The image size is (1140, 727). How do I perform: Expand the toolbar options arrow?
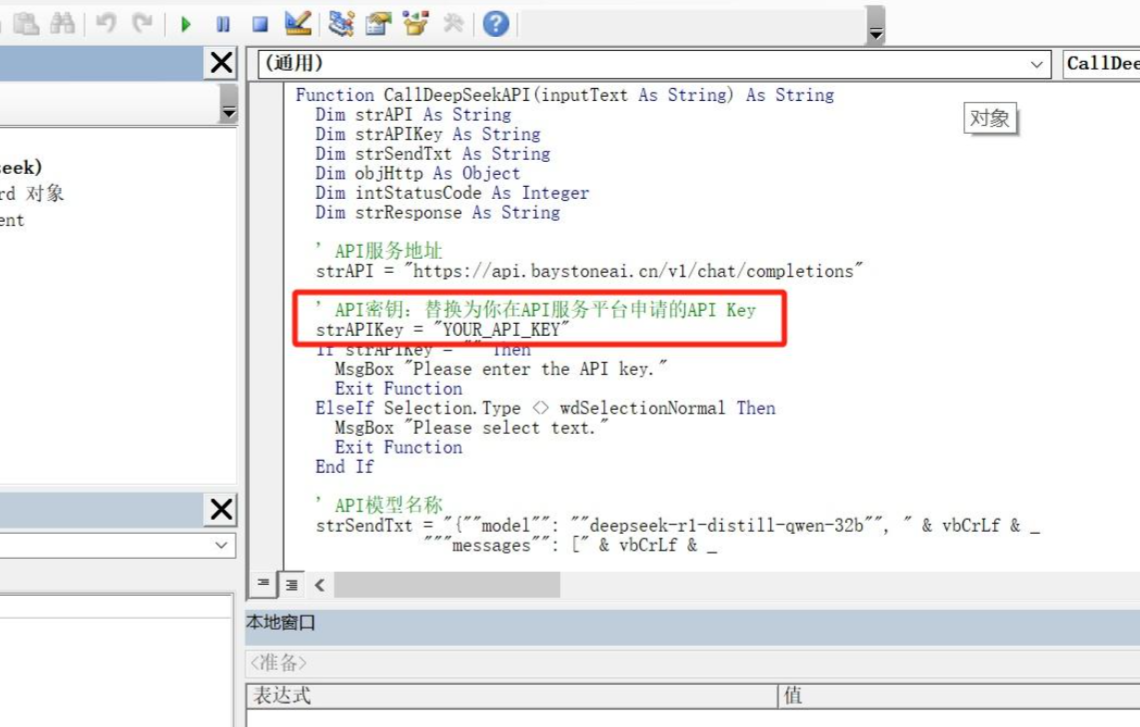coord(876,25)
